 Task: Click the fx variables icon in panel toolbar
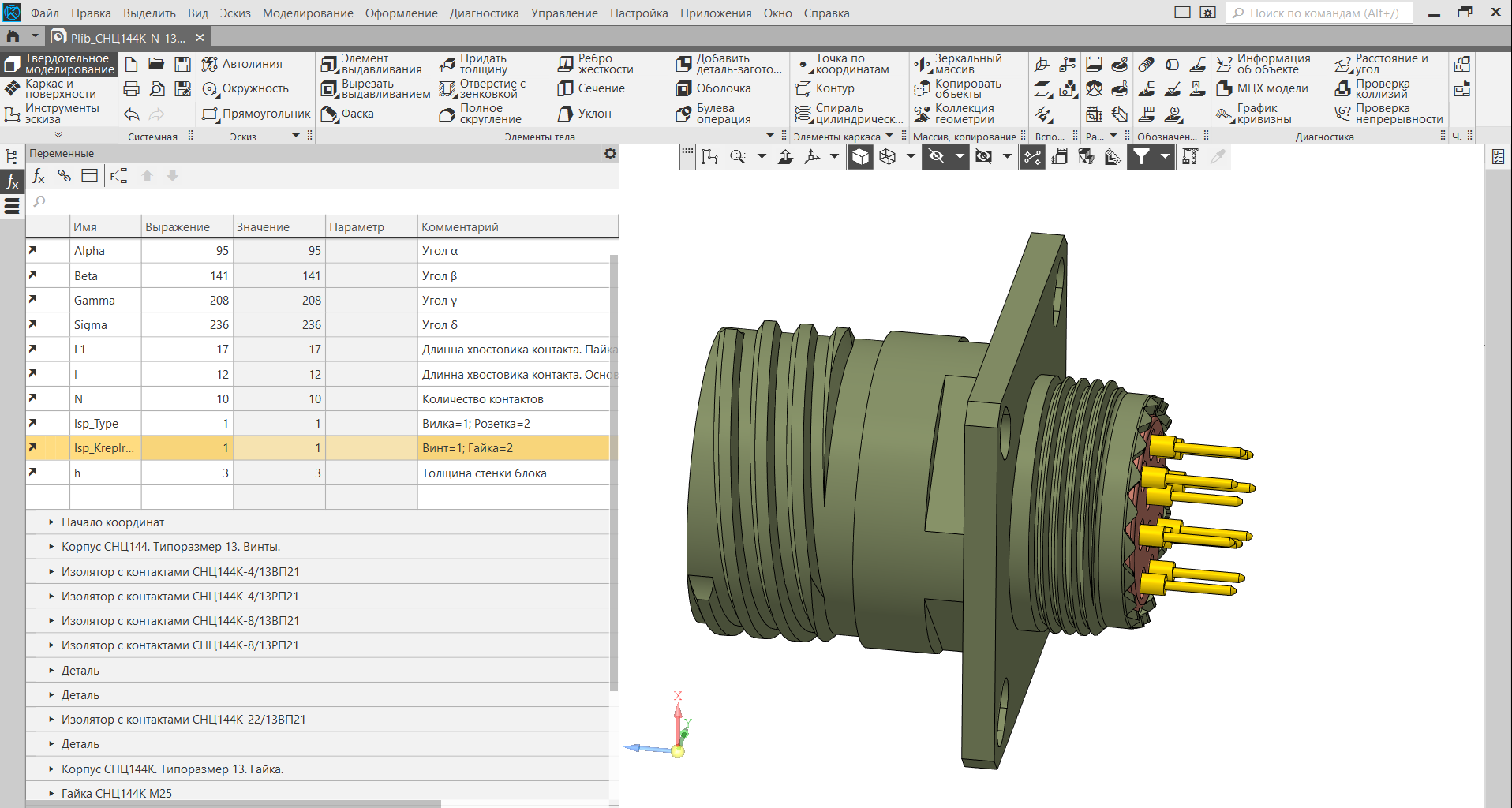[x=39, y=176]
